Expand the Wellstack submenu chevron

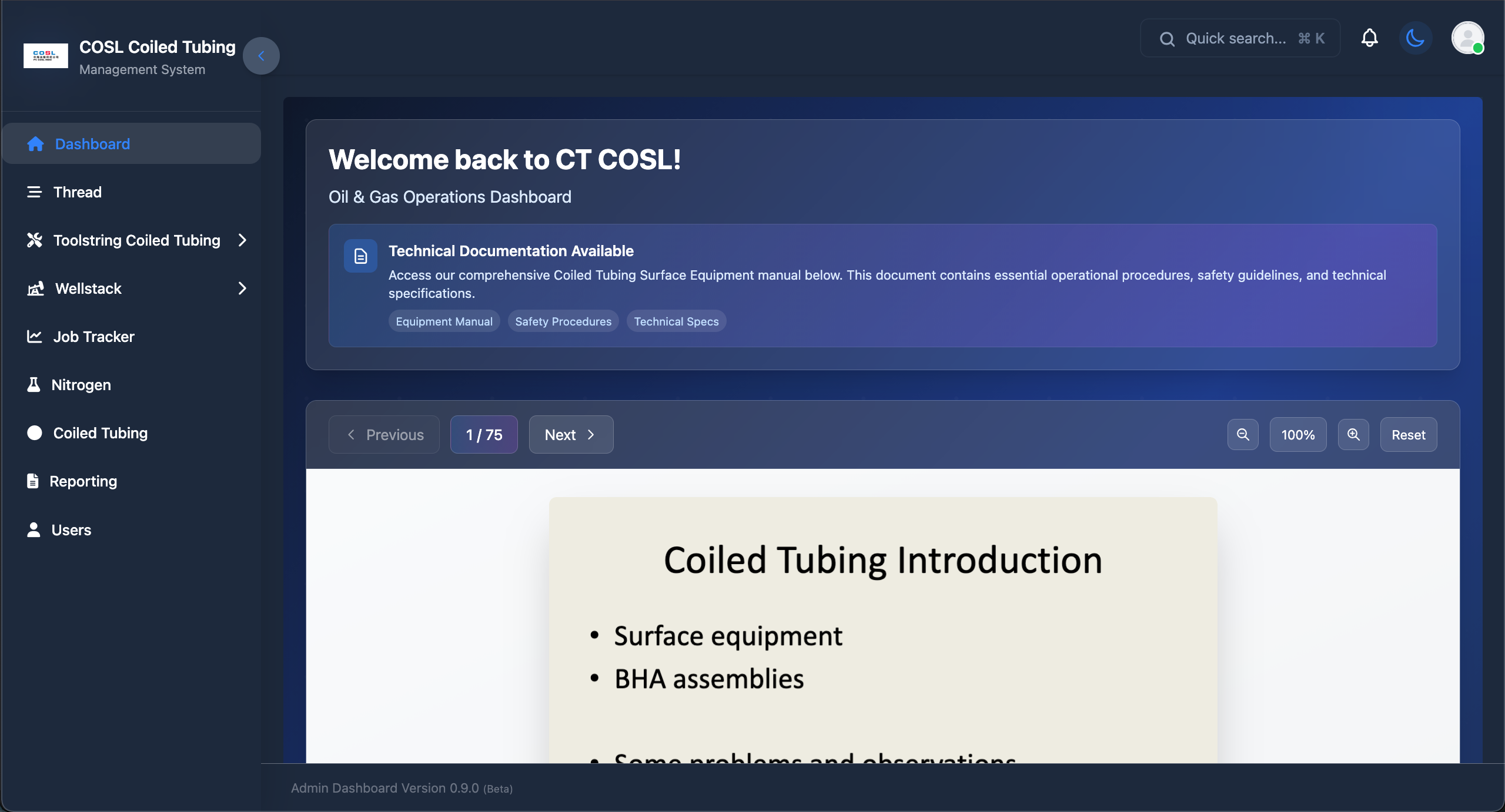(242, 288)
